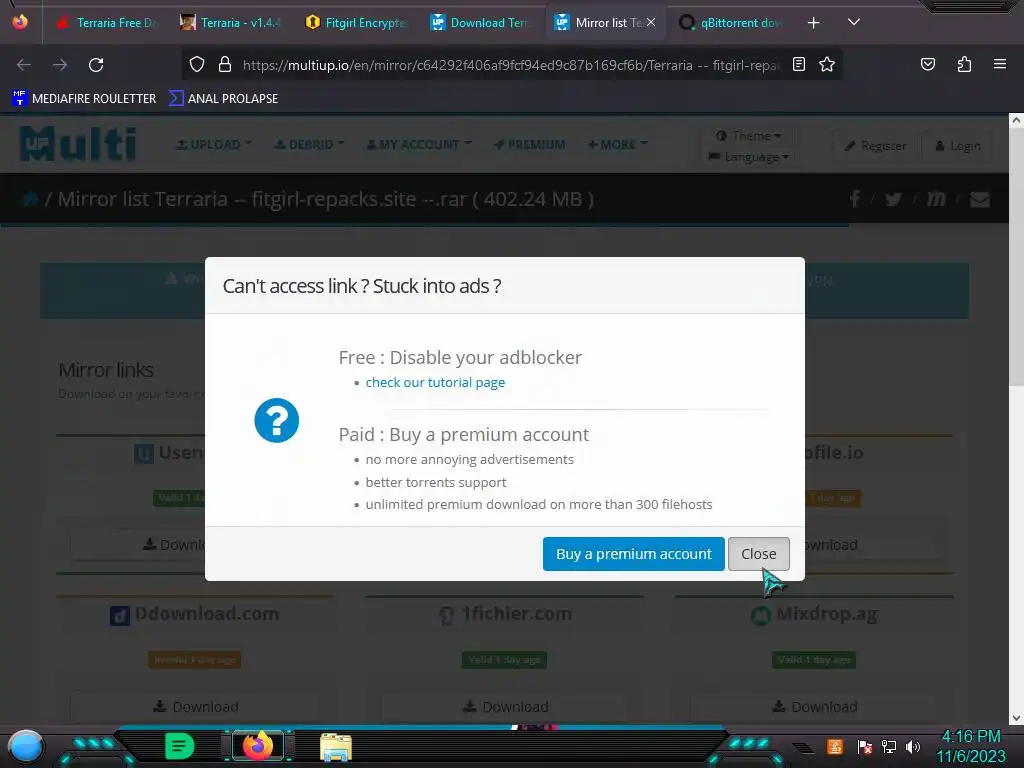This screenshot has height=768, width=1024.
Task: Click the home breadcrumb icon
Action: (x=30, y=199)
